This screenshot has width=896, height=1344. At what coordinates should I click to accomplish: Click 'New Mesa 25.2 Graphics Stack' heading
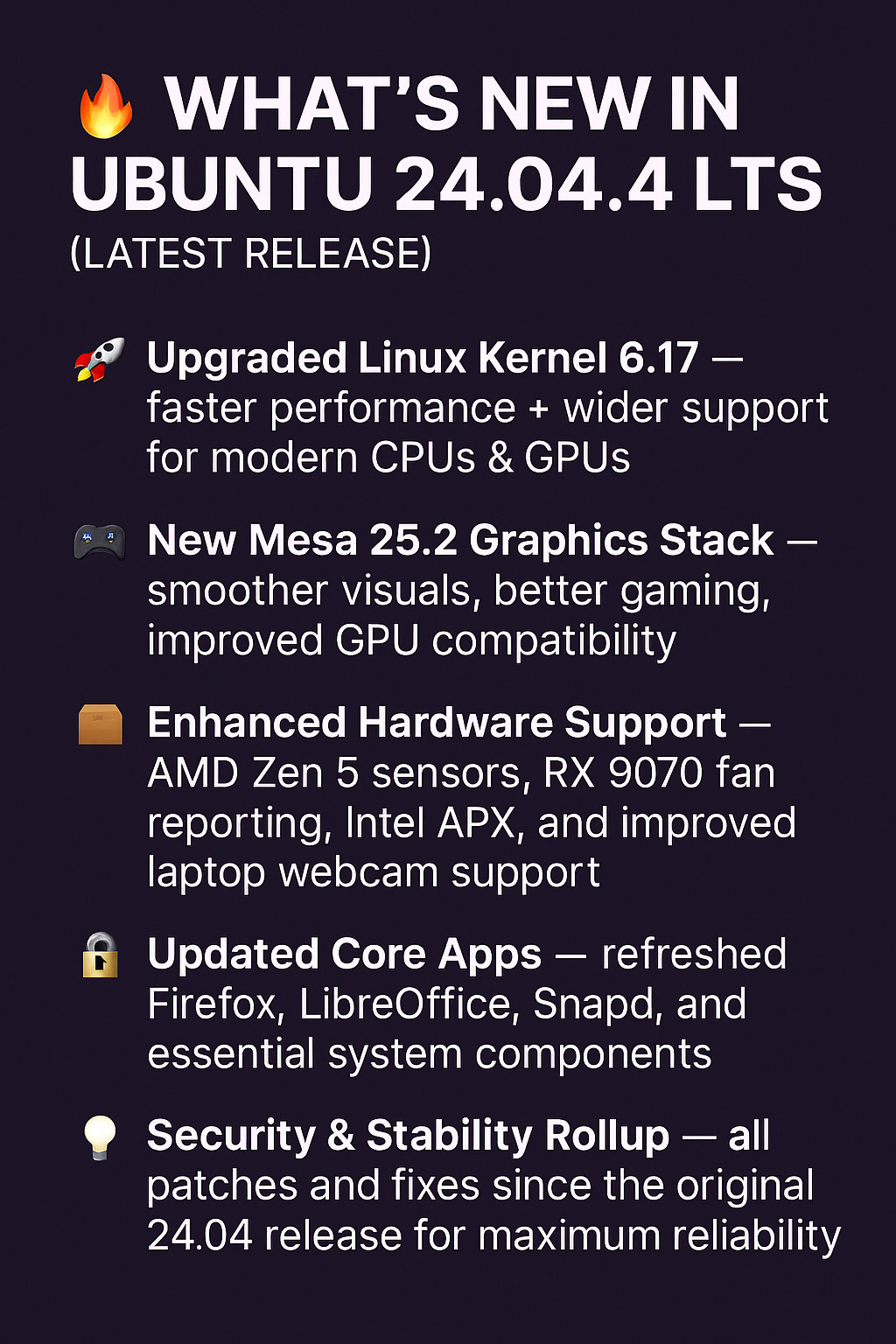click(460, 541)
